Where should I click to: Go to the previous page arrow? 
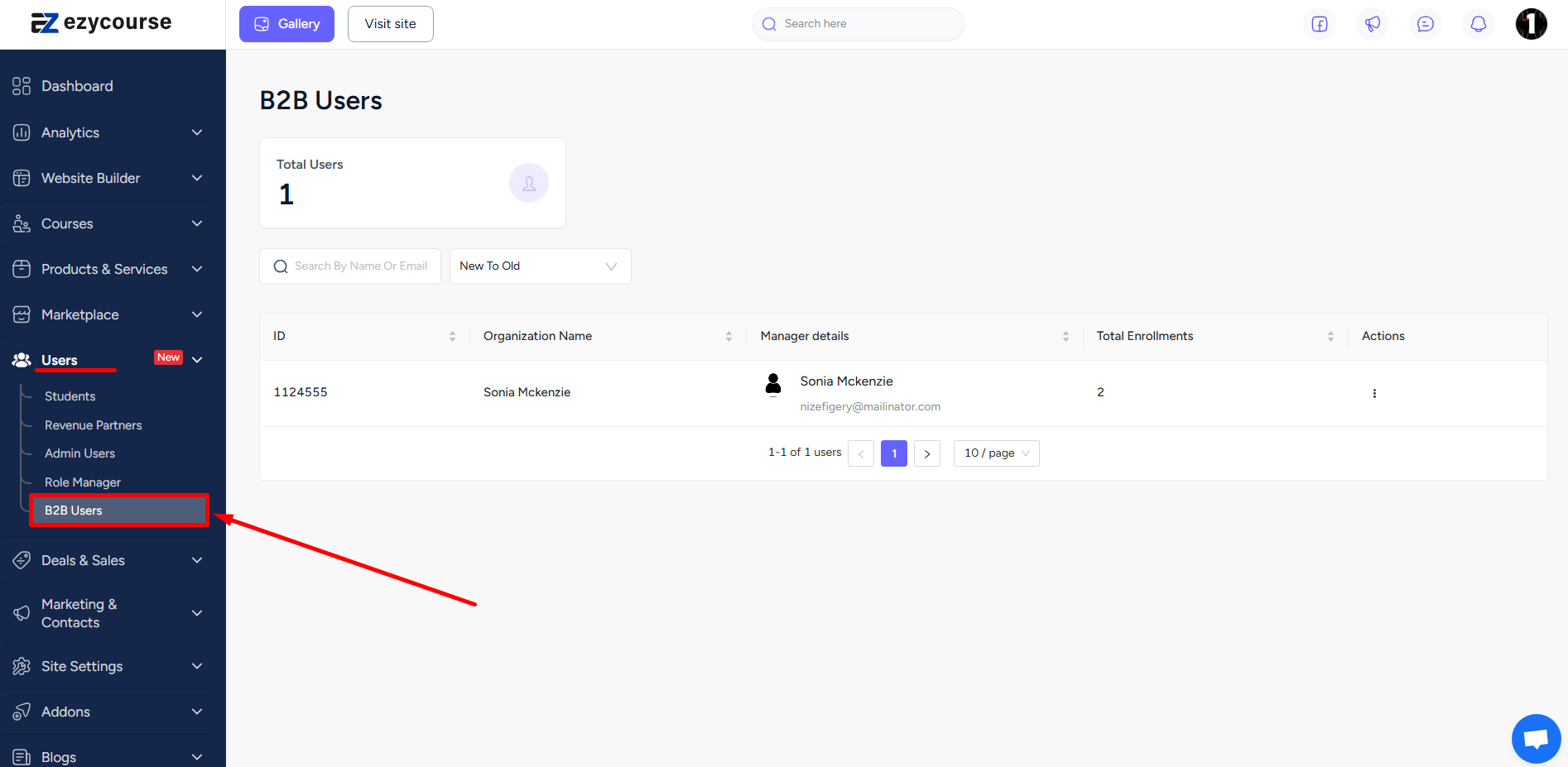pyautogui.click(x=861, y=453)
